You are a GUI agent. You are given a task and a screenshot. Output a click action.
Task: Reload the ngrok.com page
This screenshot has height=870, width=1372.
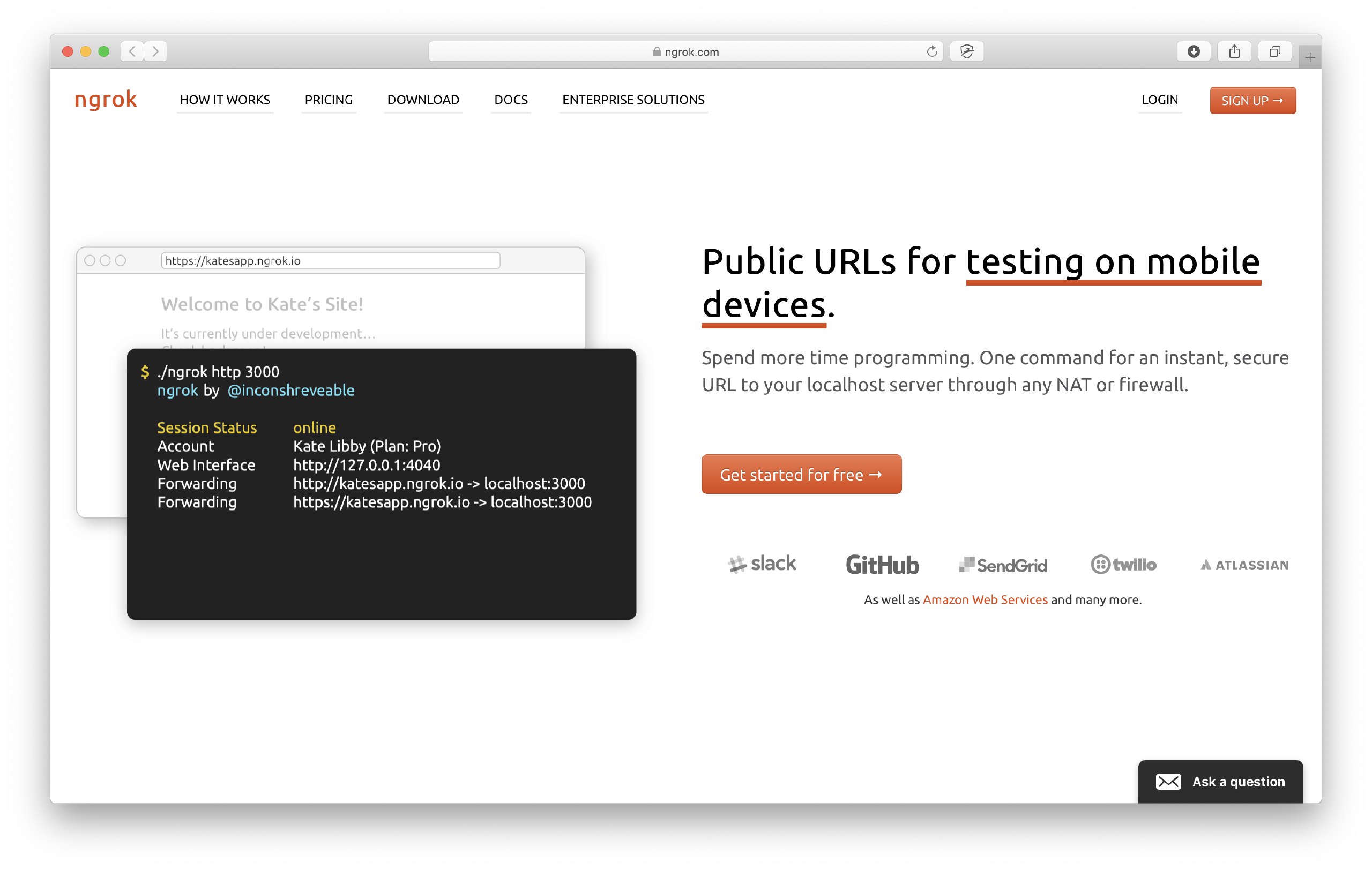(931, 52)
